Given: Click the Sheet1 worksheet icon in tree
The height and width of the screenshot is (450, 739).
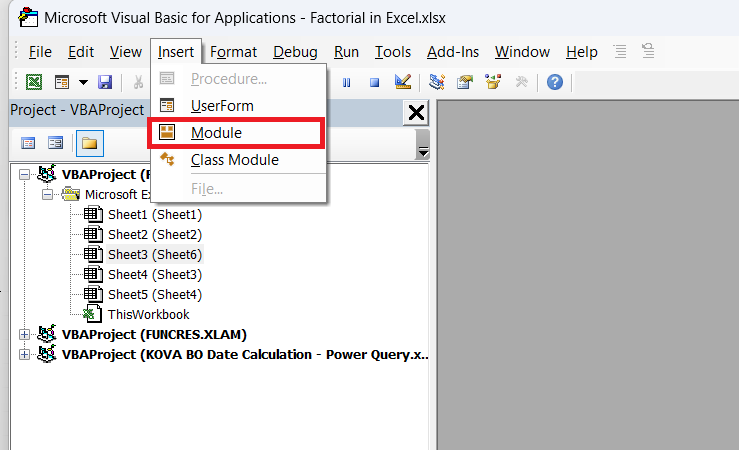Looking at the screenshot, I should point(93,214).
